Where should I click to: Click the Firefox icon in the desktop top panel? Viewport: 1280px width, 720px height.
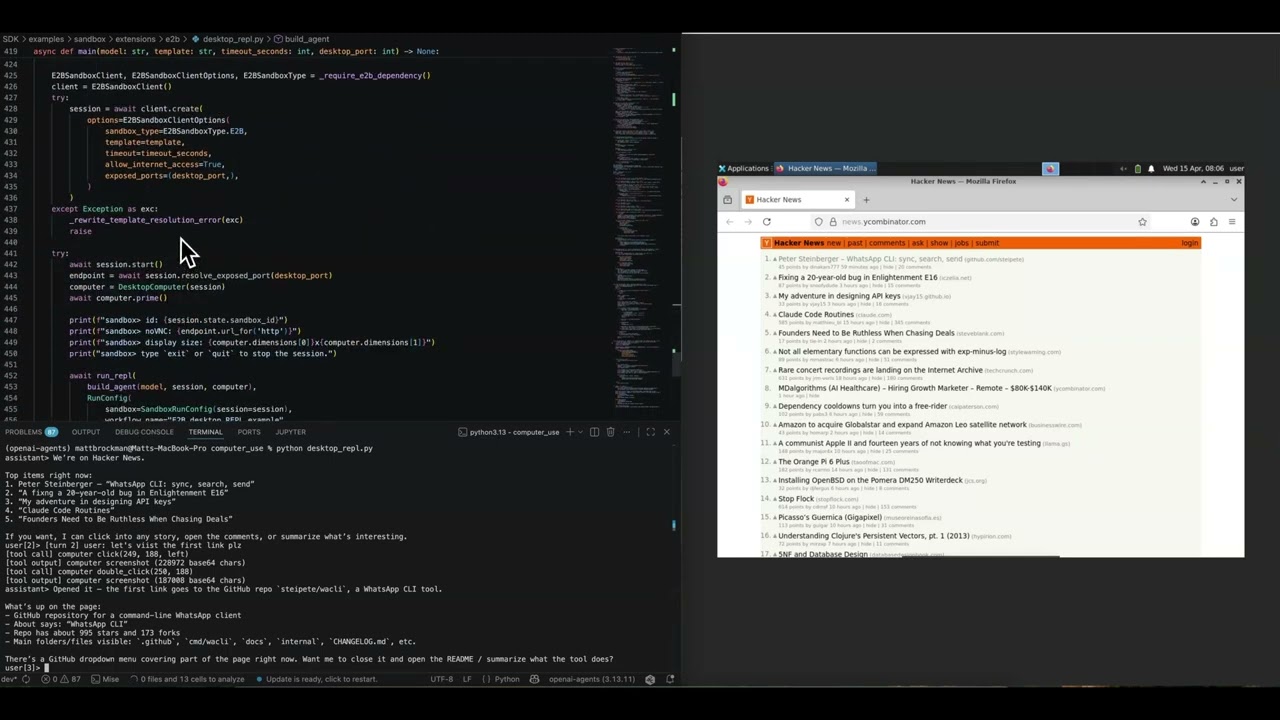pos(1050,168)
